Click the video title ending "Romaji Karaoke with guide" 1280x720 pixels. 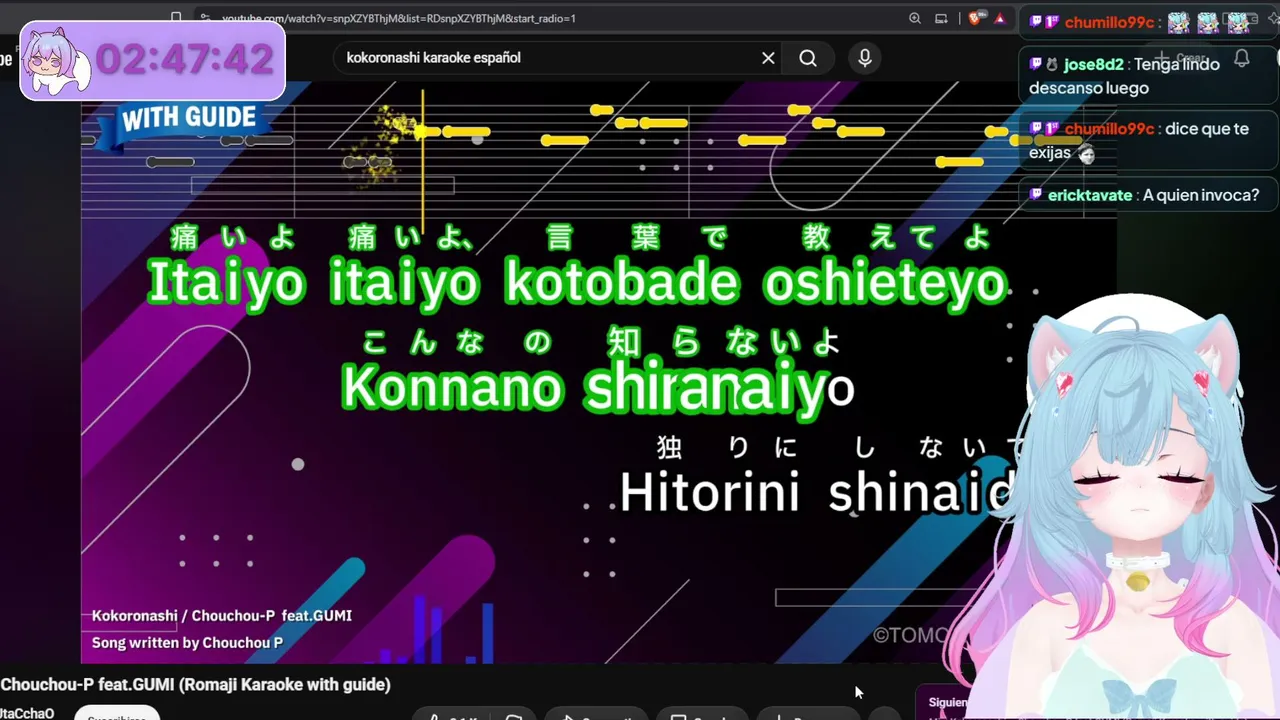(x=195, y=685)
